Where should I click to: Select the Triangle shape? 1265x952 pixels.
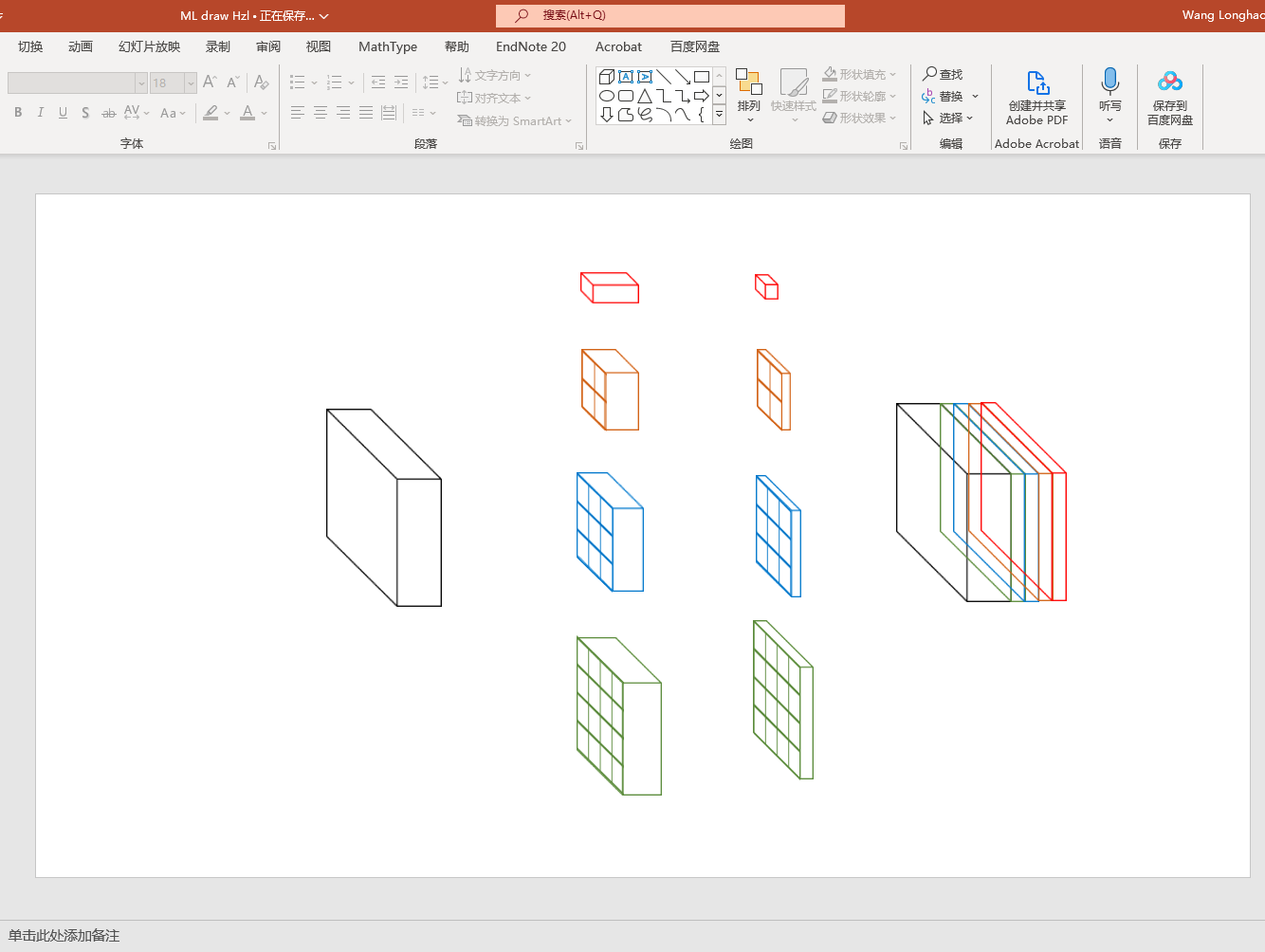[645, 96]
